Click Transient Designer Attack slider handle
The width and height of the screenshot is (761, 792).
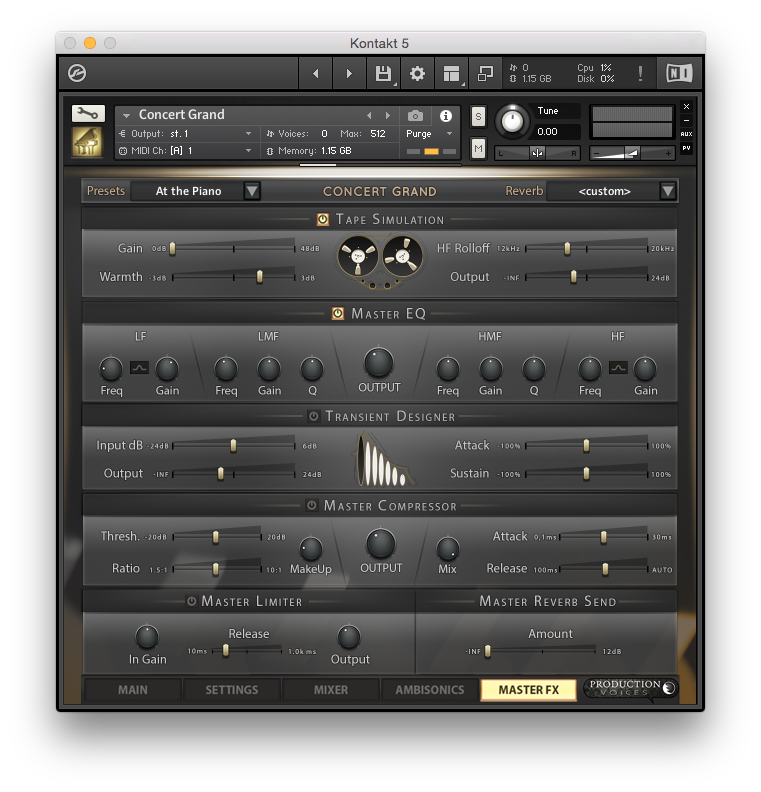click(x=586, y=446)
